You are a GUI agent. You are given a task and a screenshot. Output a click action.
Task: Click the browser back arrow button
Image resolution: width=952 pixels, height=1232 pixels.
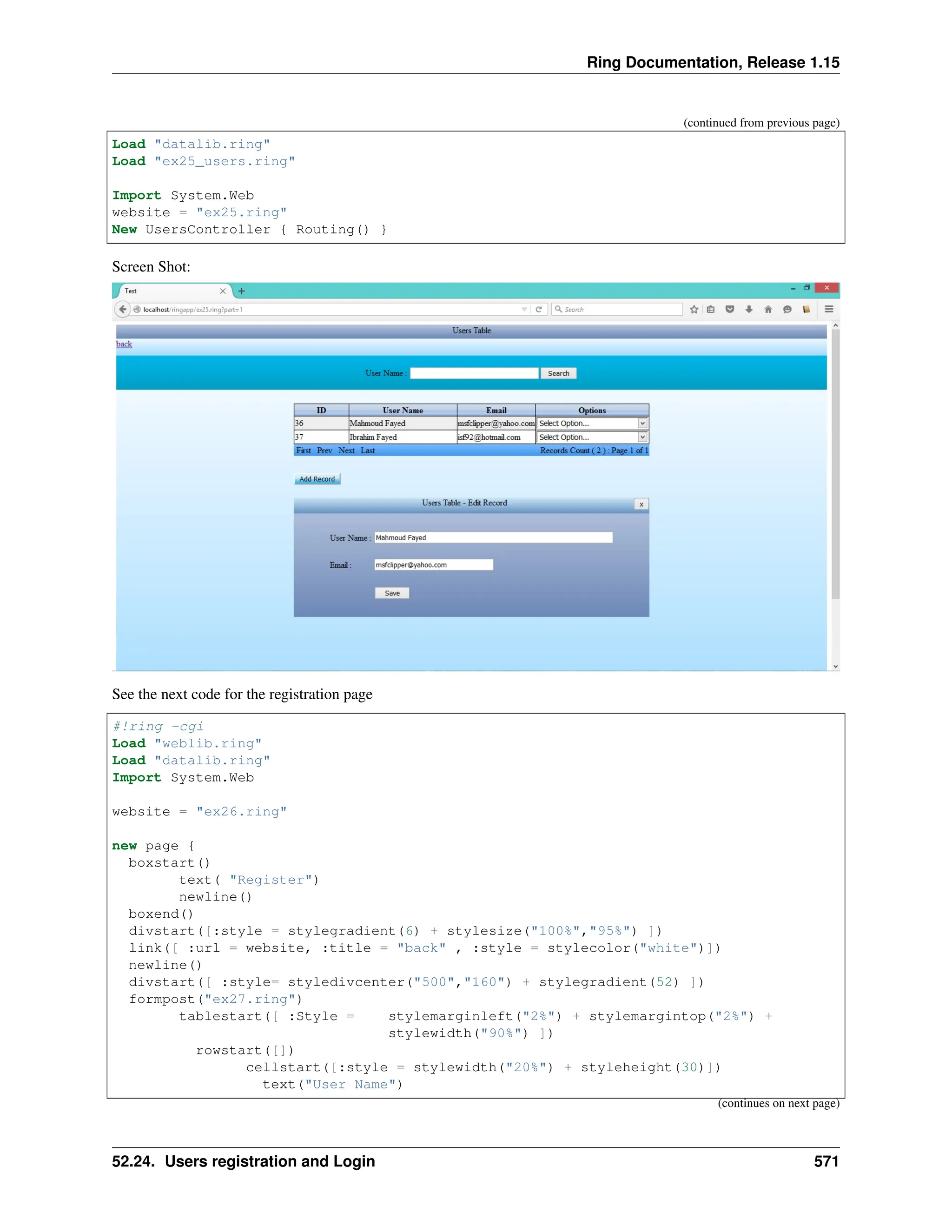pyautogui.click(x=122, y=309)
